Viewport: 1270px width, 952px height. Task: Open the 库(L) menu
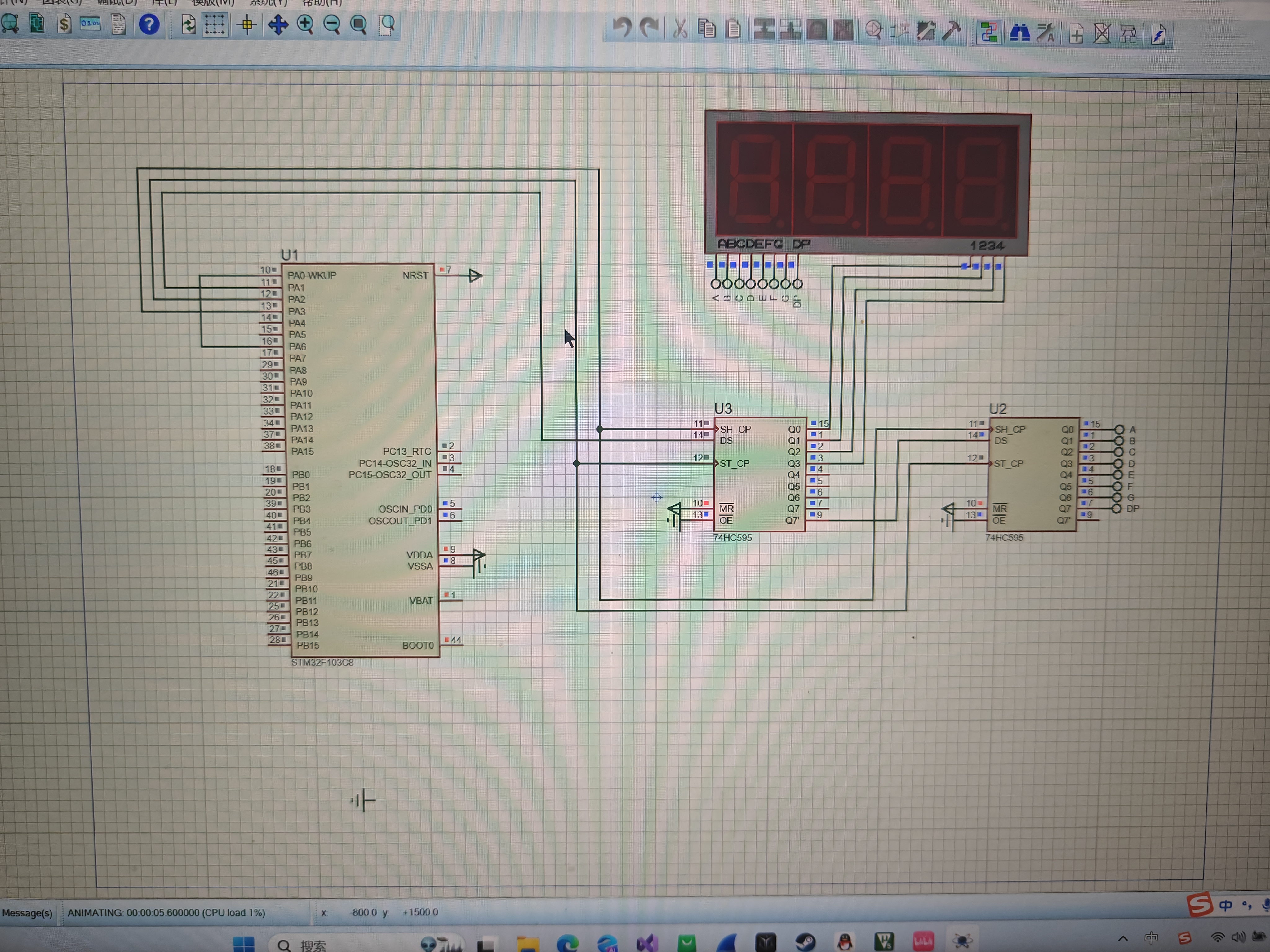(164, 3)
